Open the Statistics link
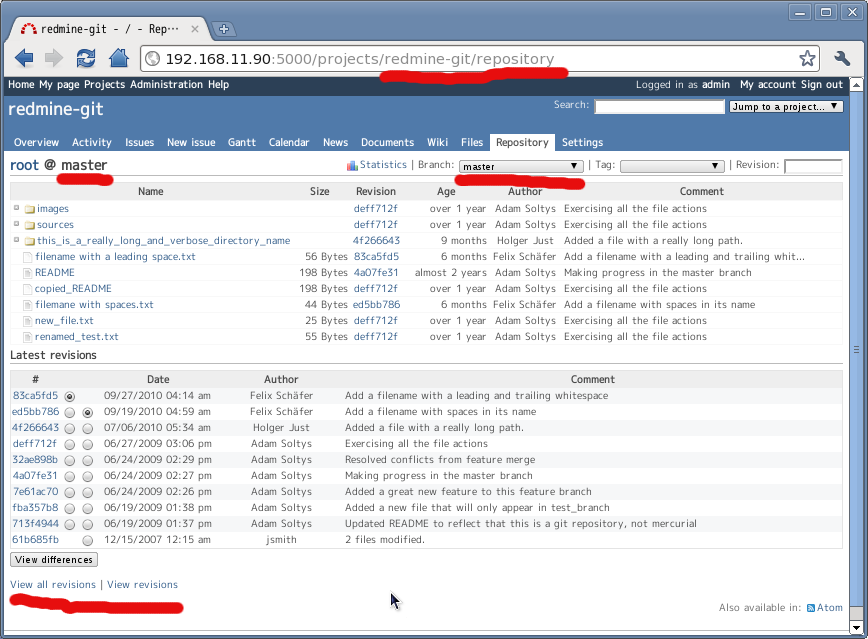Image resolution: width=868 pixels, height=639 pixels. pos(383,164)
